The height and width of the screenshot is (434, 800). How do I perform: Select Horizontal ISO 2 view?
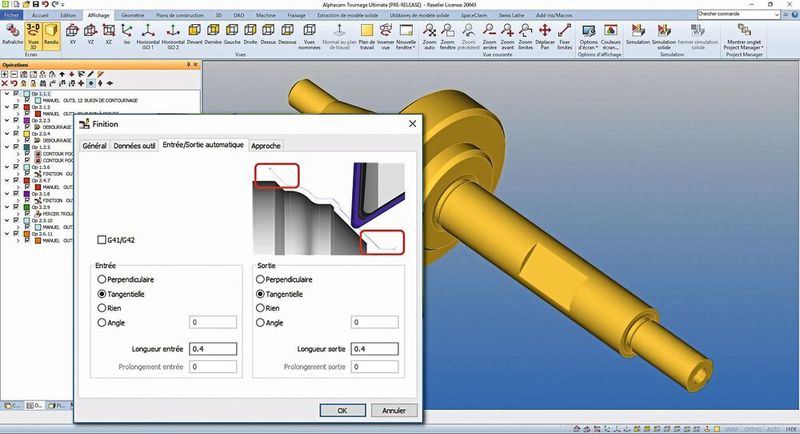point(173,36)
